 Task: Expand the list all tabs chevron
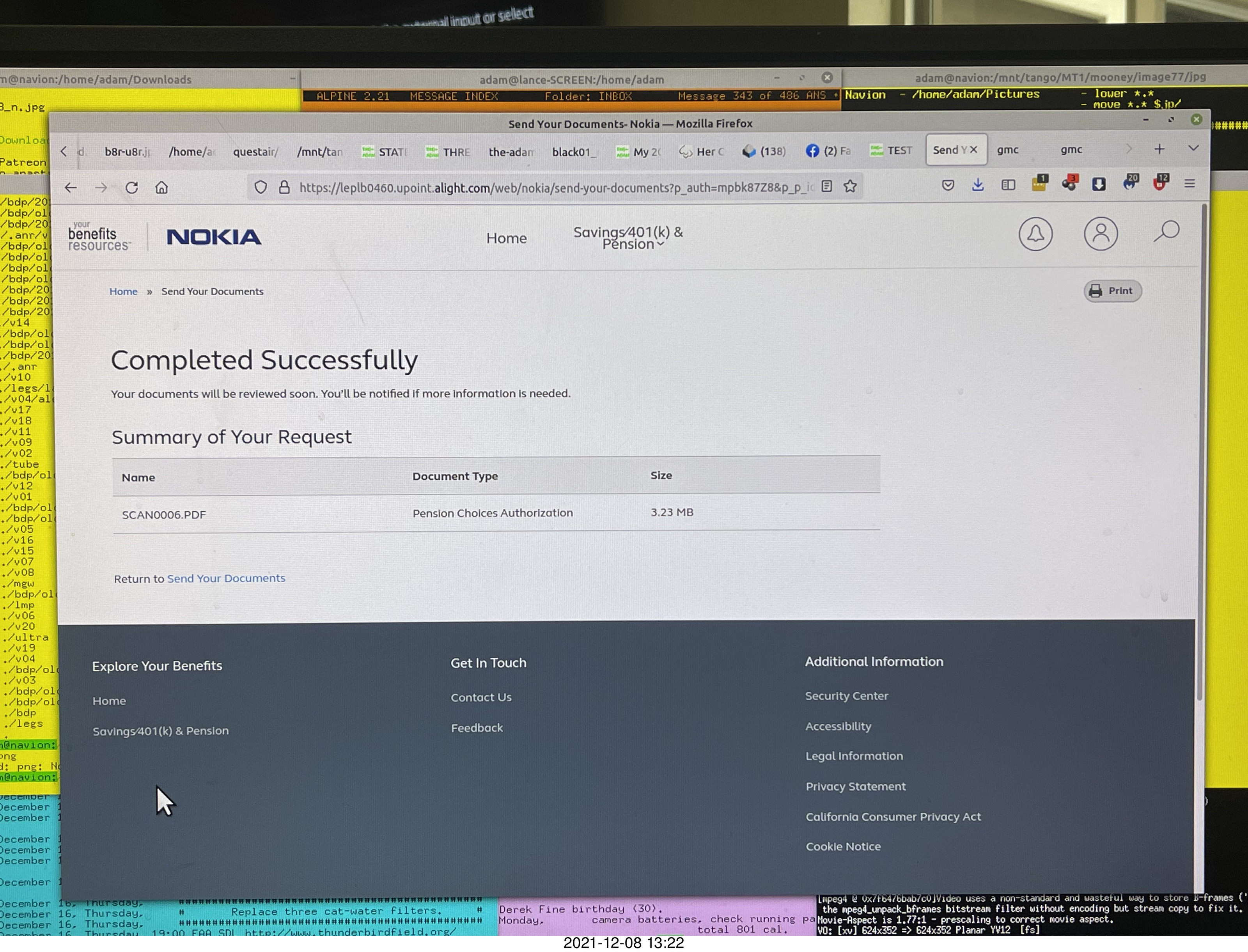click(x=1193, y=148)
